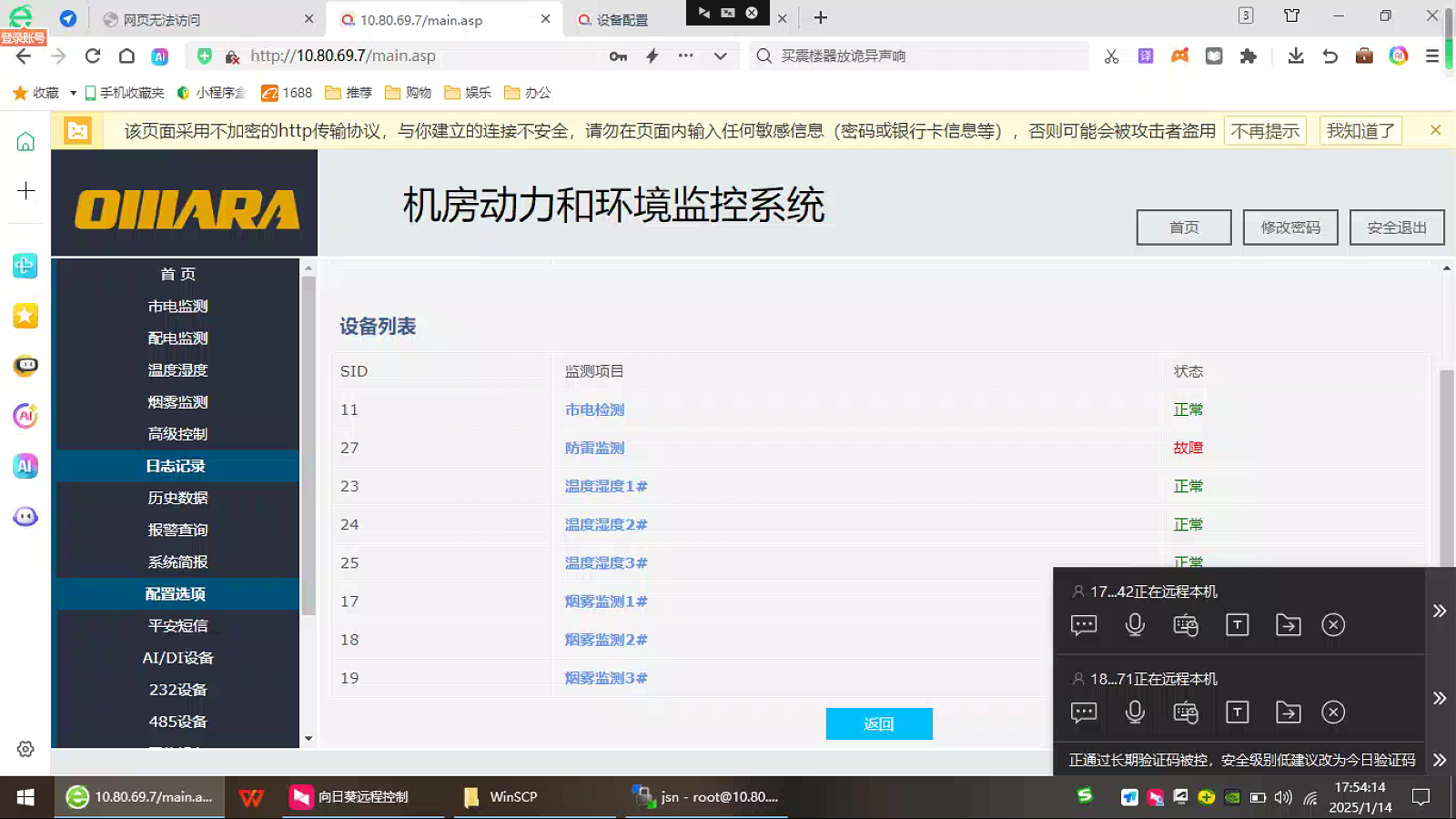Click the address bar URL field
1456x819 pixels.
419,56
